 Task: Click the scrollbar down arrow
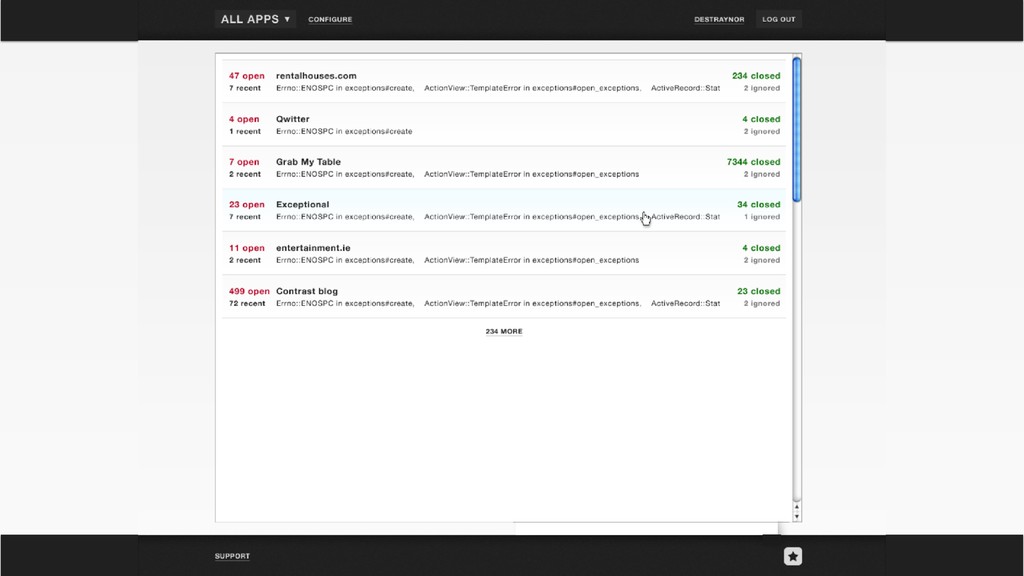click(797, 517)
